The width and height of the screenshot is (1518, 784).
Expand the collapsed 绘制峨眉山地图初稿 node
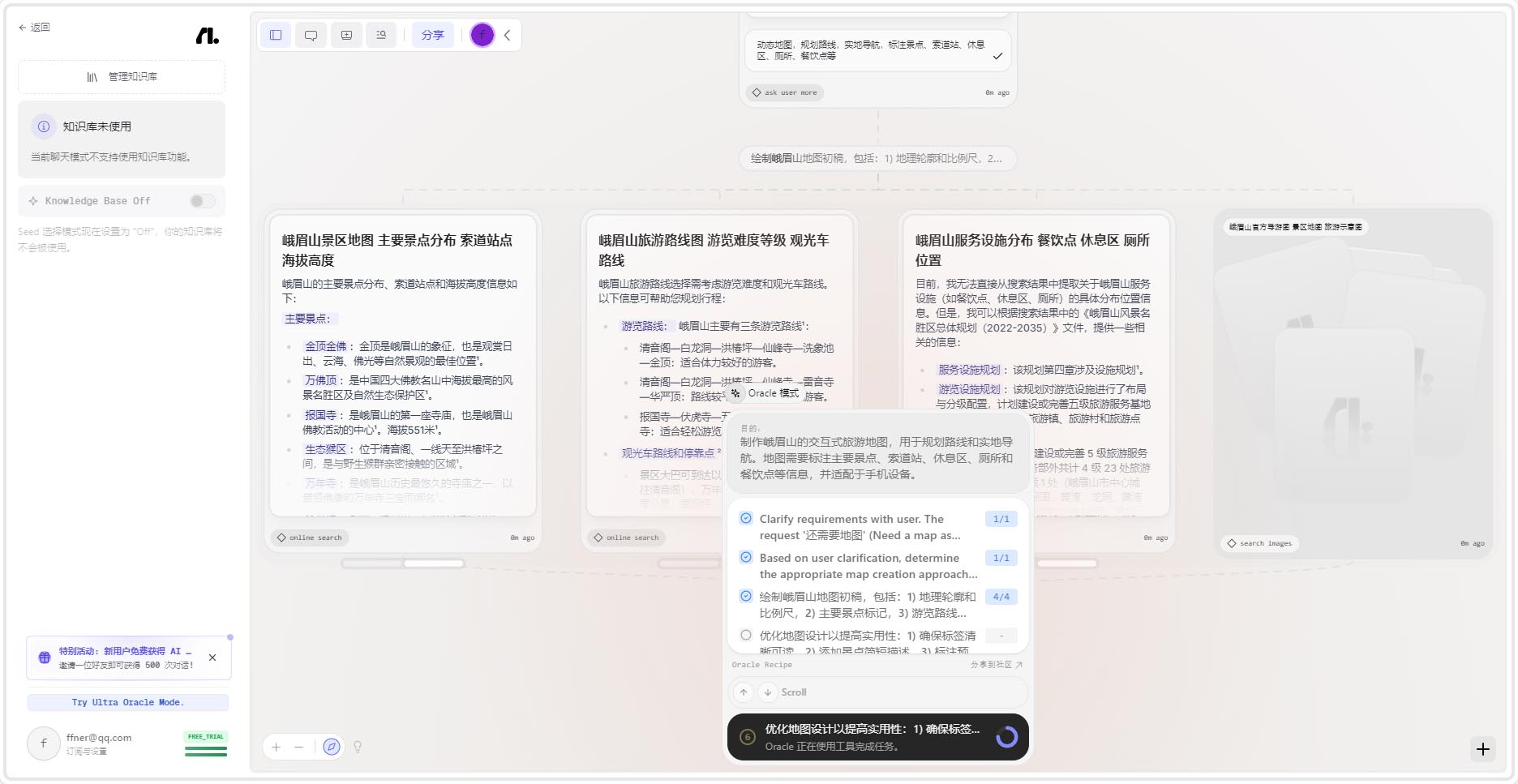click(x=877, y=158)
